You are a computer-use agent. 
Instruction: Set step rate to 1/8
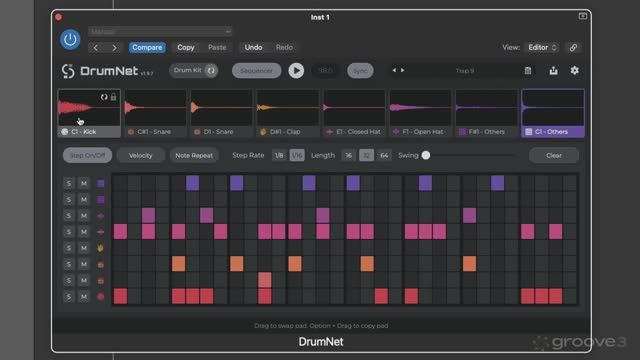pyautogui.click(x=279, y=156)
